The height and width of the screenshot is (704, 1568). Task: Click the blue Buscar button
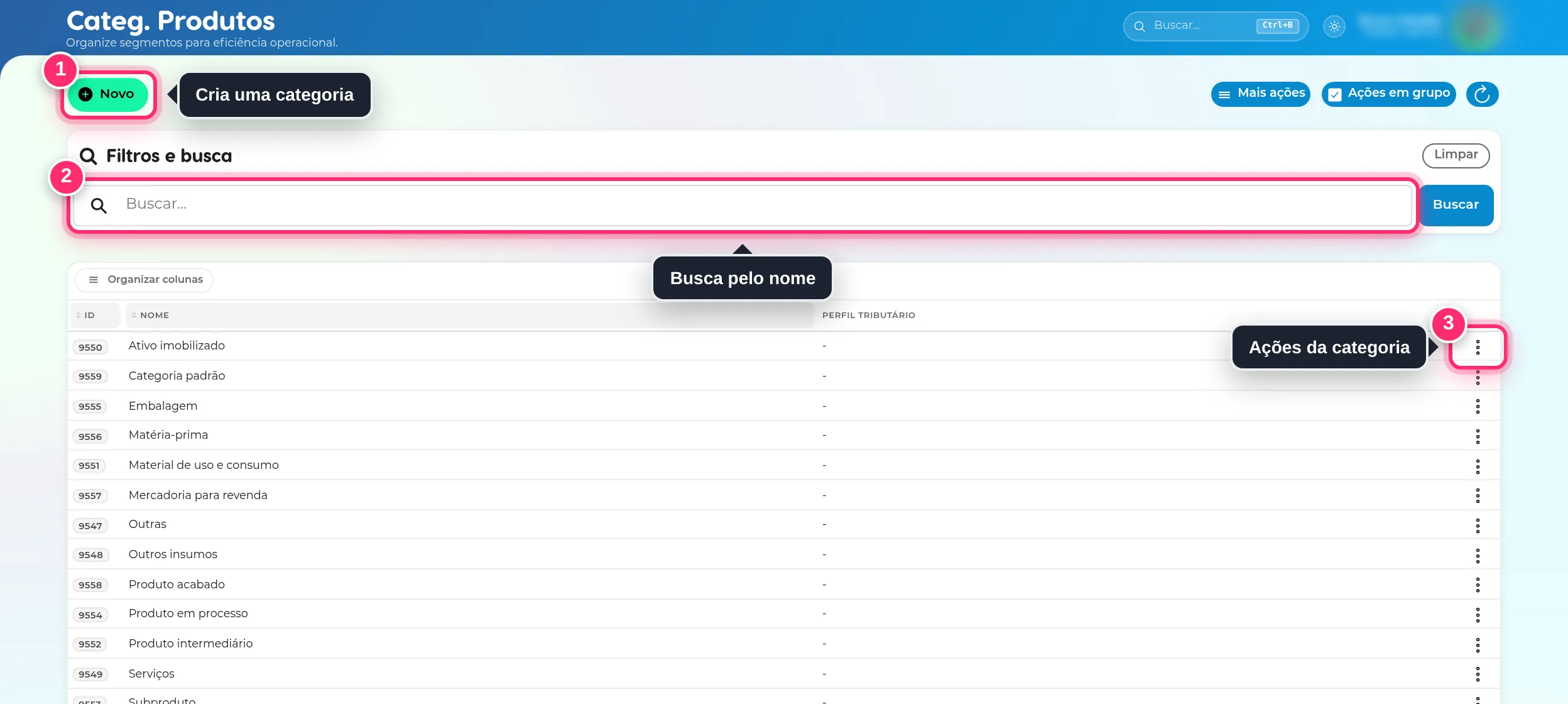1456,205
